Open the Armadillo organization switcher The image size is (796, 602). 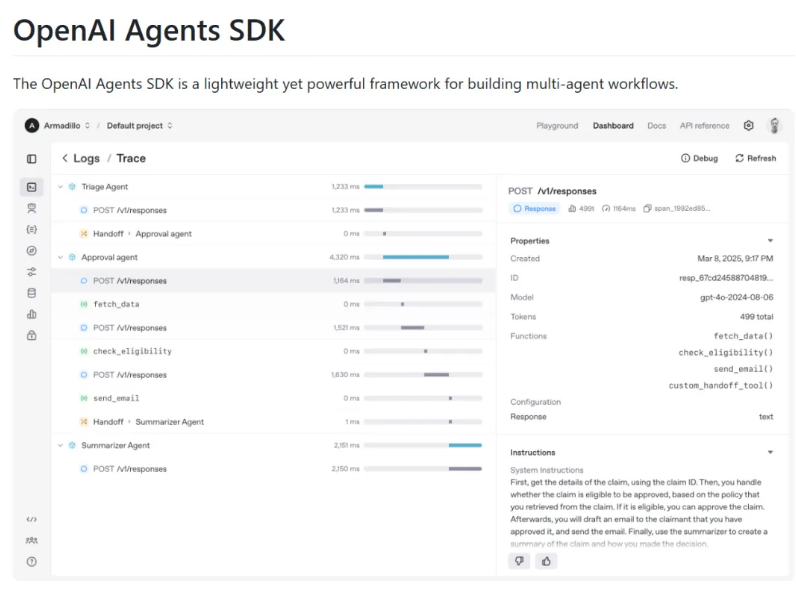coord(67,125)
